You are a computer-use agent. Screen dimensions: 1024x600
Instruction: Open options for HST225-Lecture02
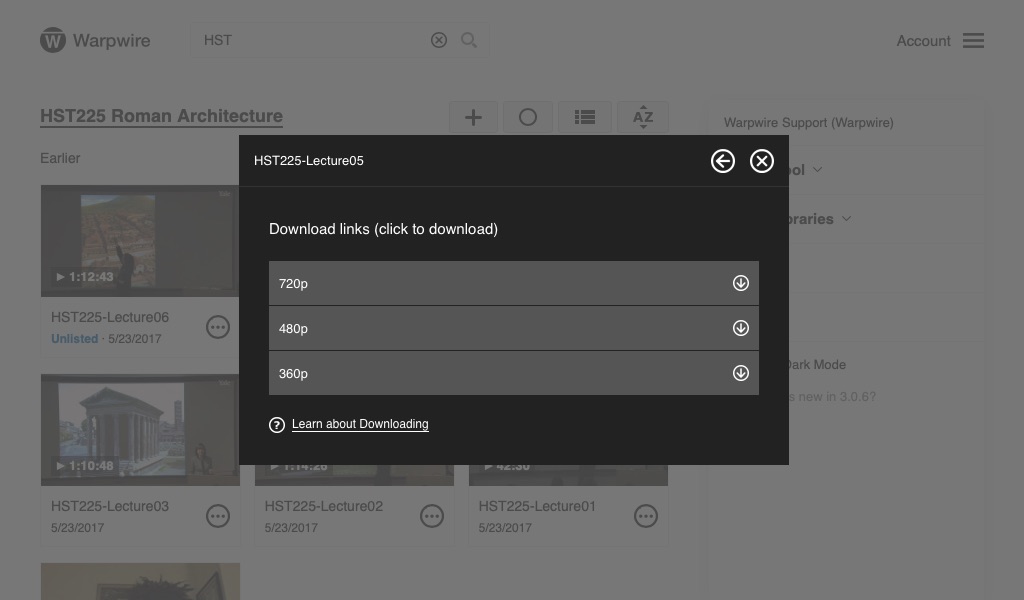[x=432, y=516]
